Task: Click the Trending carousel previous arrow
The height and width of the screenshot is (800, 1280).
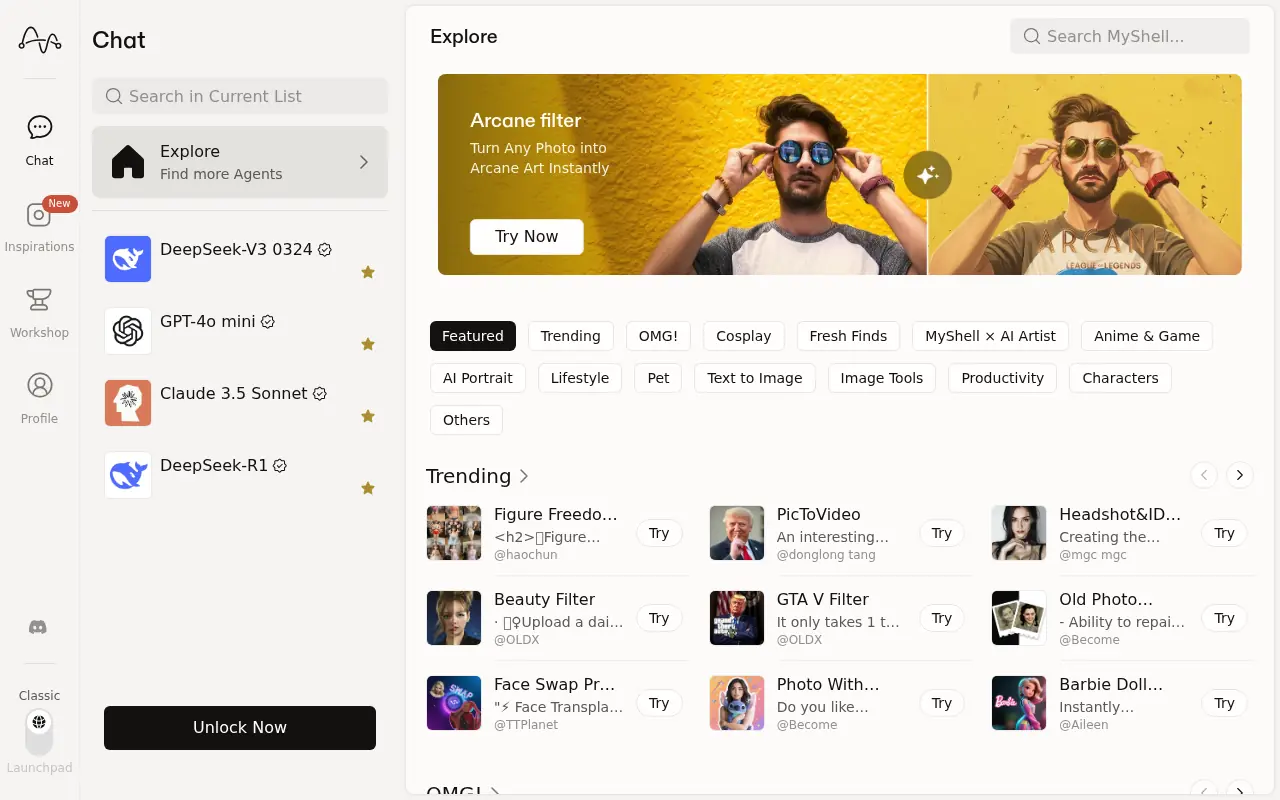Action: pyautogui.click(x=1204, y=475)
